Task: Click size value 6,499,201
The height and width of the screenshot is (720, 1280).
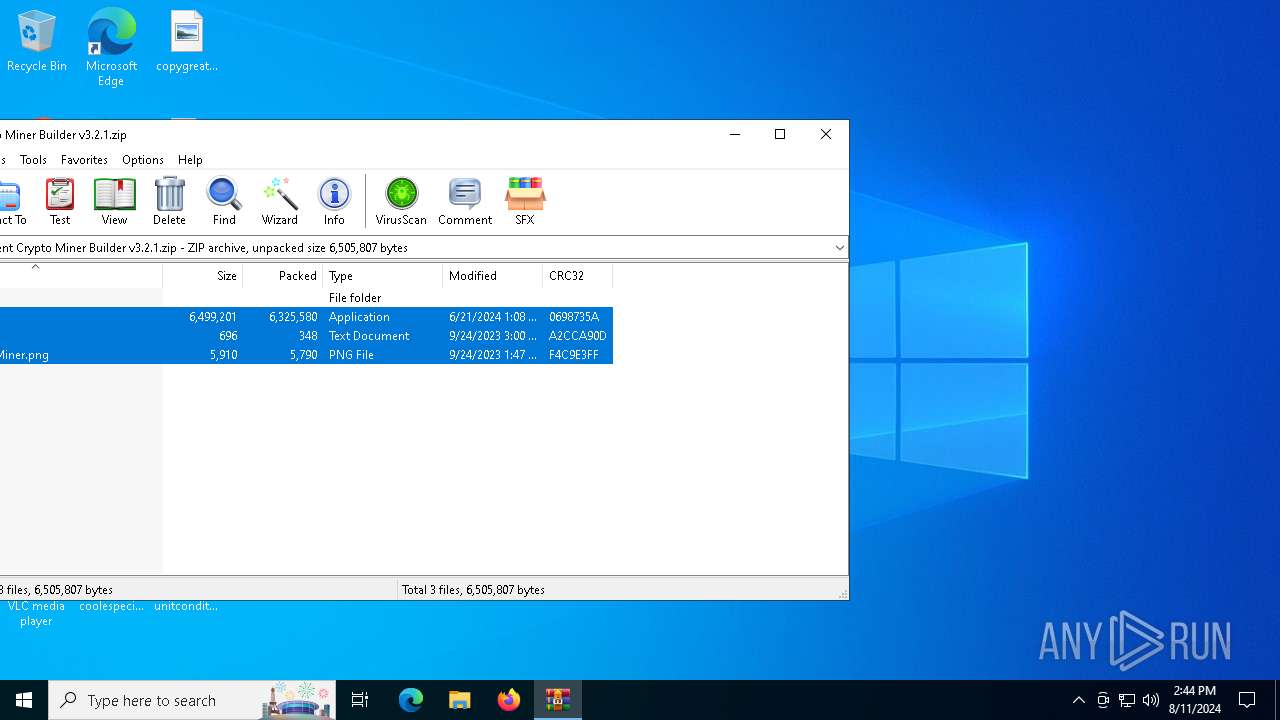Action: [213, 317]
